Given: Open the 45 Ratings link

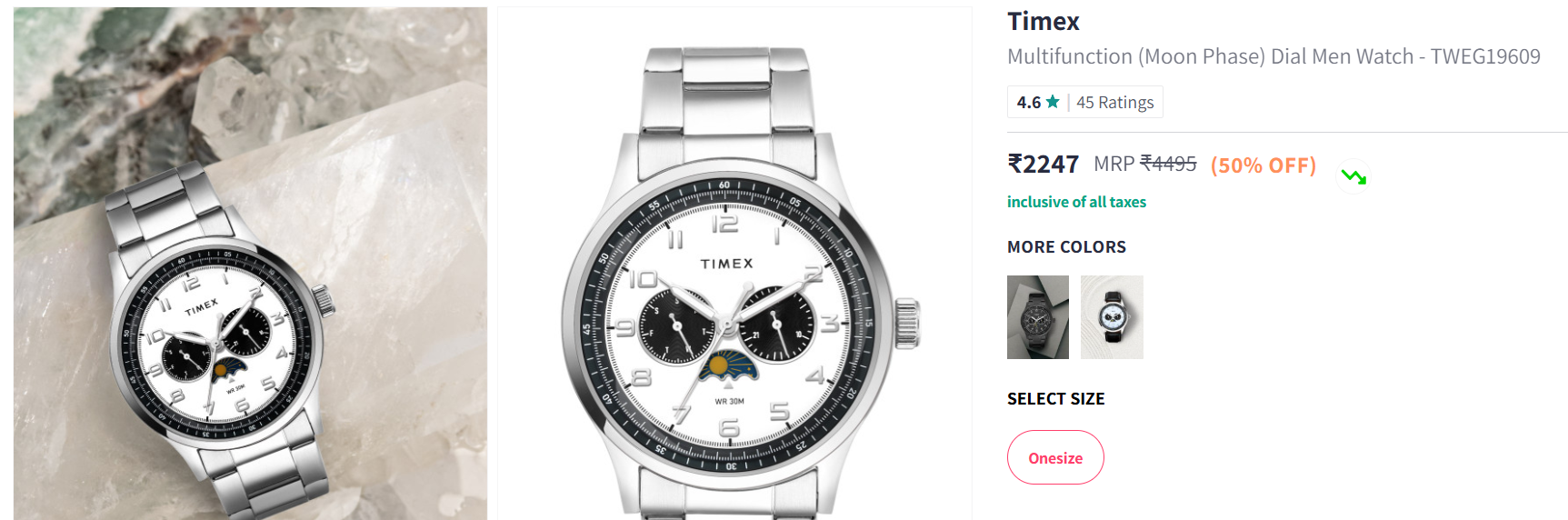Looking at the screenshot, I should (x=1114, y=102).
